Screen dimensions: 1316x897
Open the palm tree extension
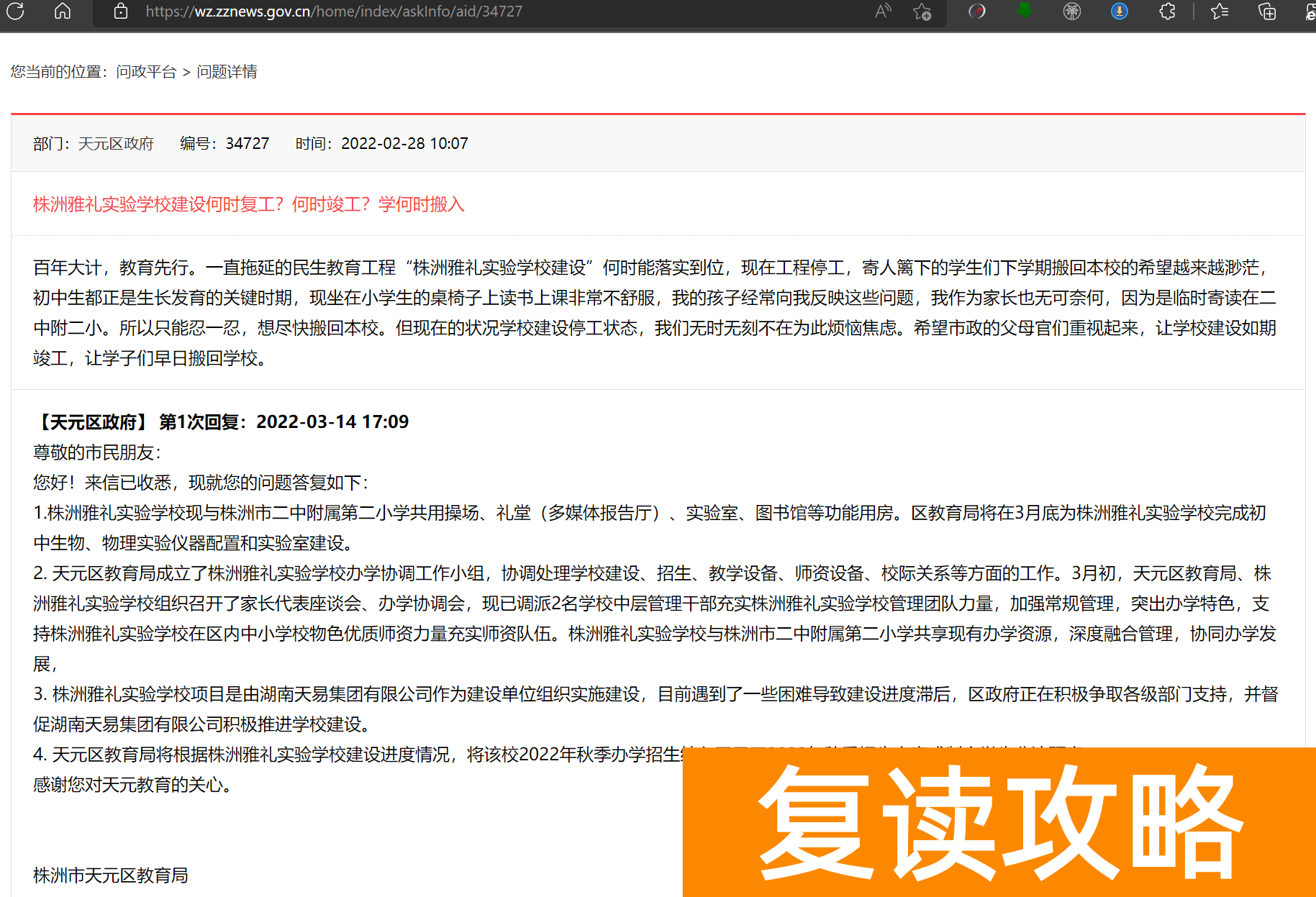(x=1071, y=11)
